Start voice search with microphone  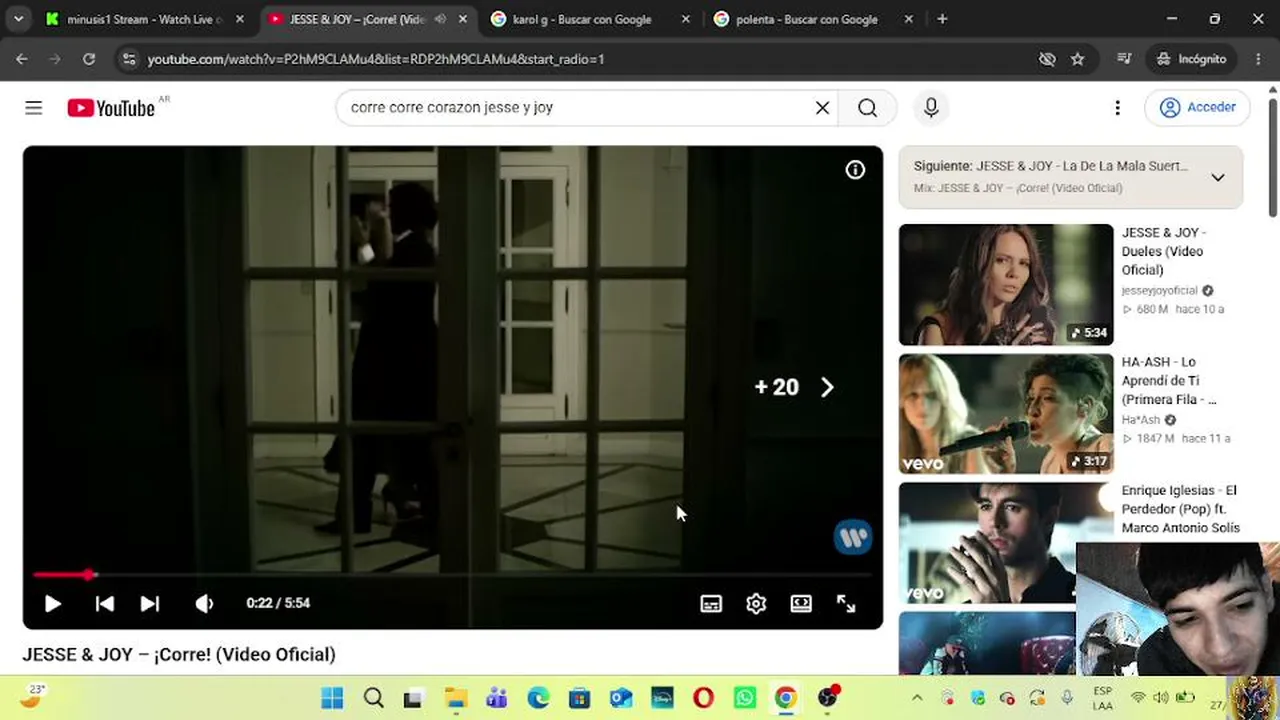pyautogui.click(x=931, y=108)
